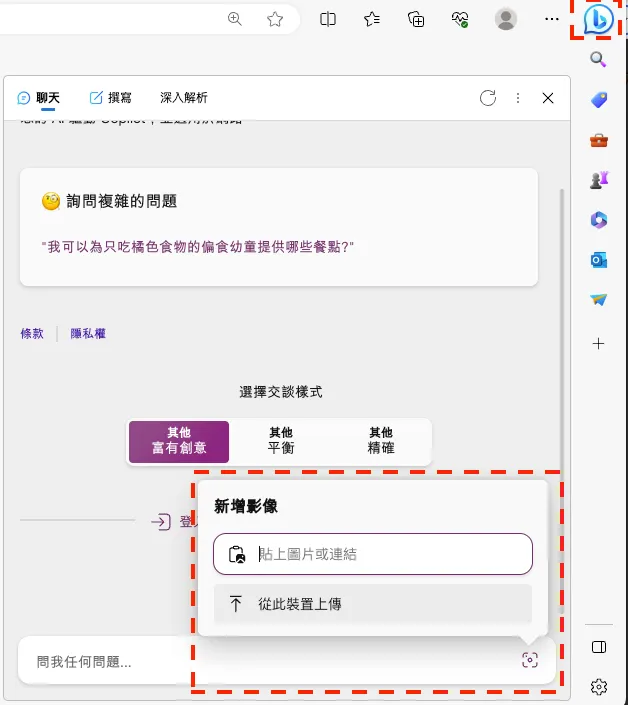Viewport: 628px width, 705px height.
Task: Click the sign-in arrow icon
Action: point(161,522)
